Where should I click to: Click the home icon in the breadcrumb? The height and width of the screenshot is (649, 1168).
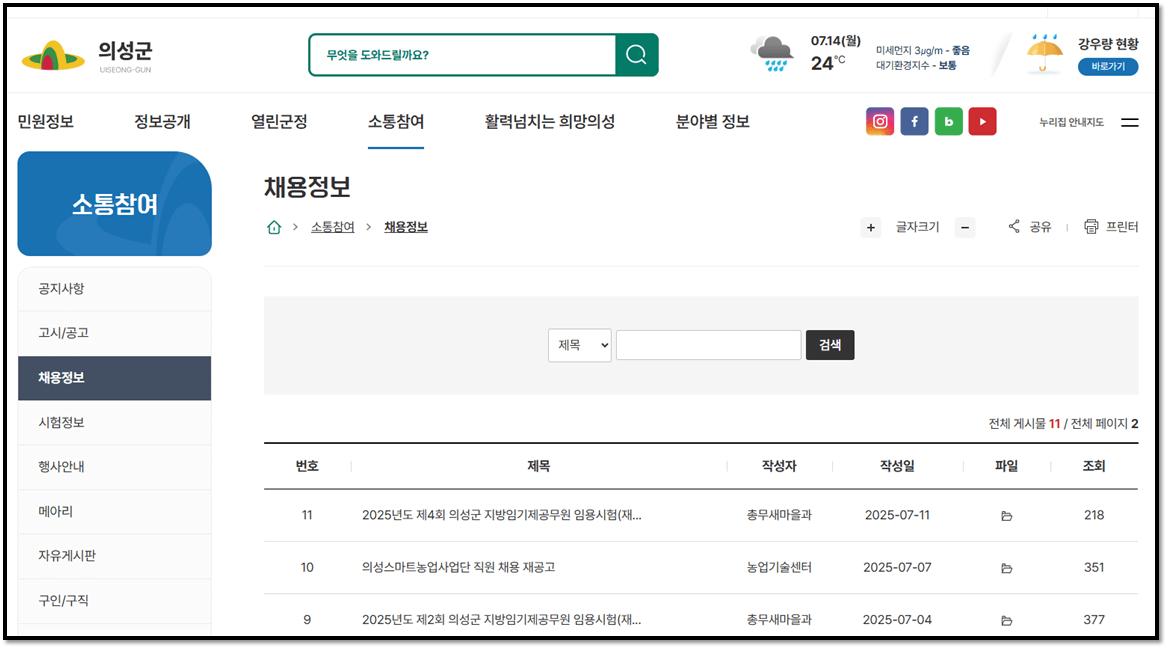click(273, 227)
